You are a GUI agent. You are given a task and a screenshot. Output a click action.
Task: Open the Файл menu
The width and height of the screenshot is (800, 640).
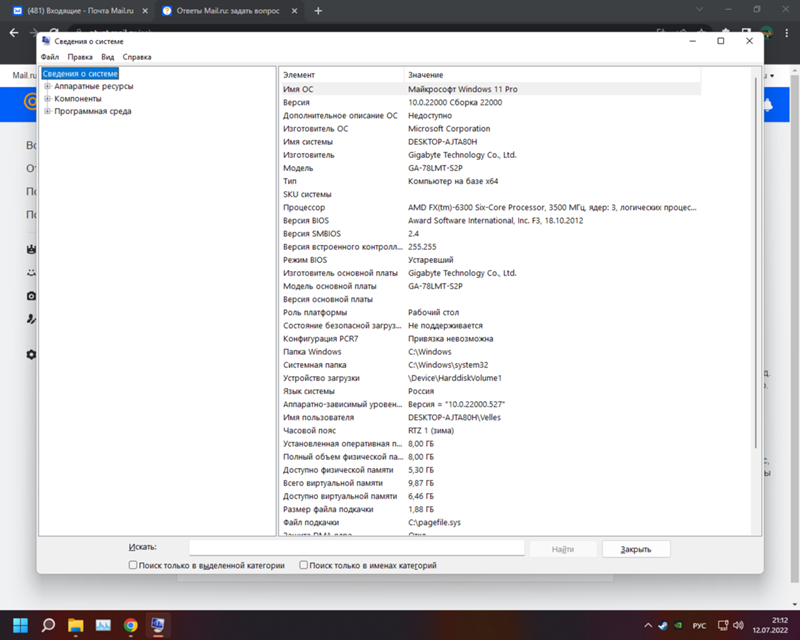(x=49, y=57)
